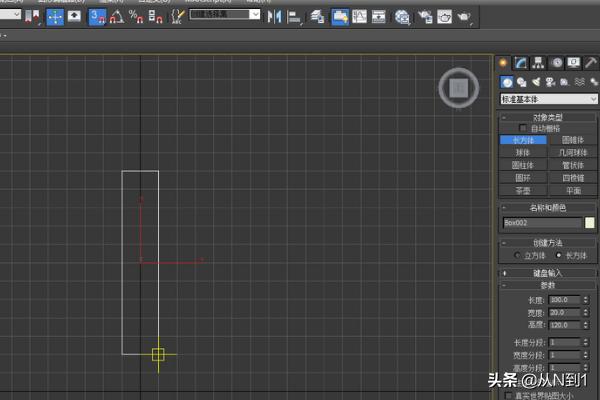Click the 圆环 torus object button
Viewport: 600px width, 400px height.
coord(523,178)
